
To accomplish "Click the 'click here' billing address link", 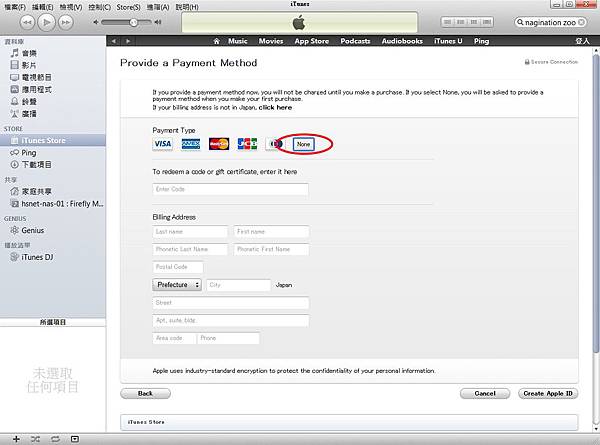I will (275, 108).
